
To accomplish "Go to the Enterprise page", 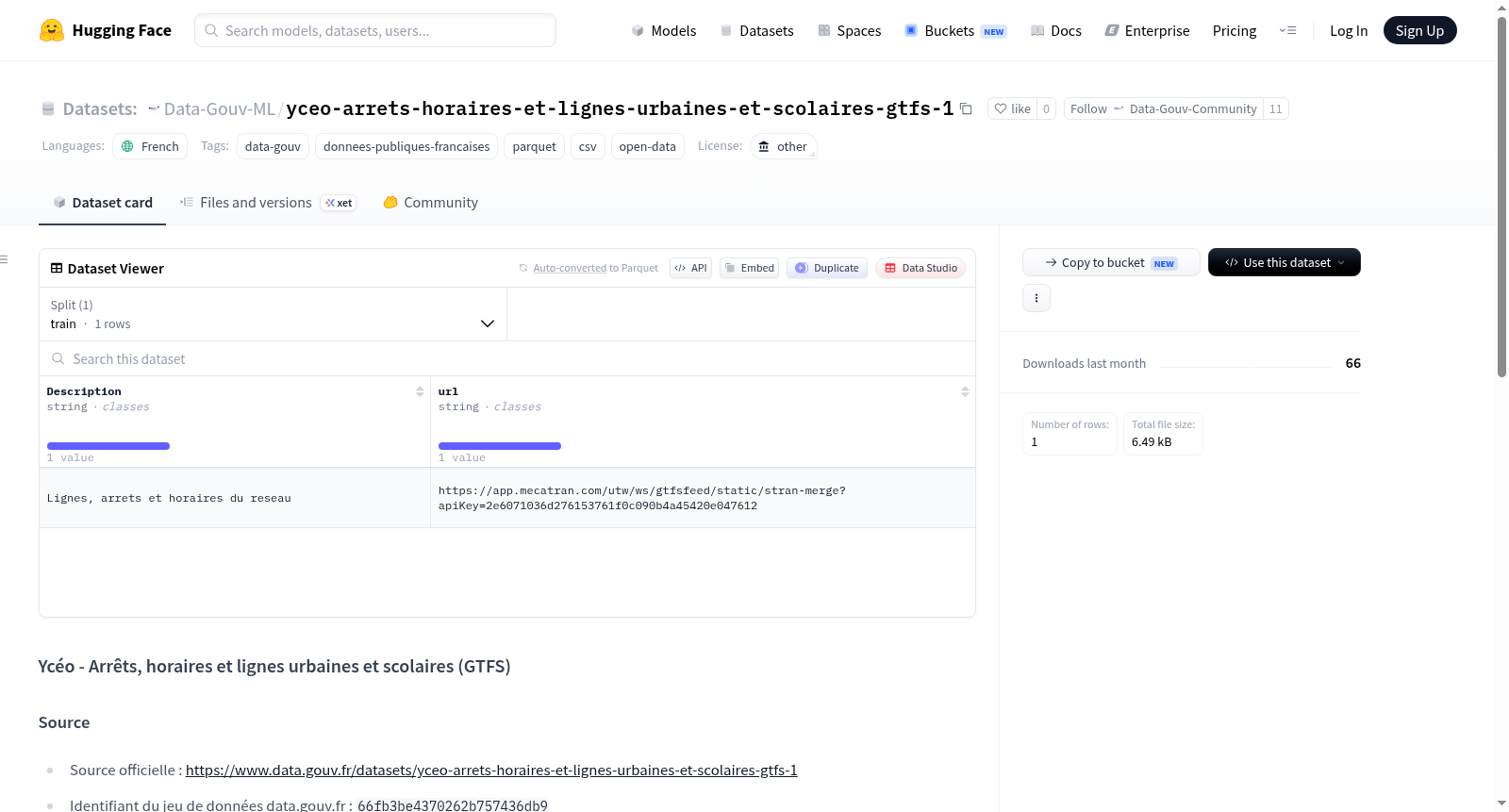I will 1147,30.
